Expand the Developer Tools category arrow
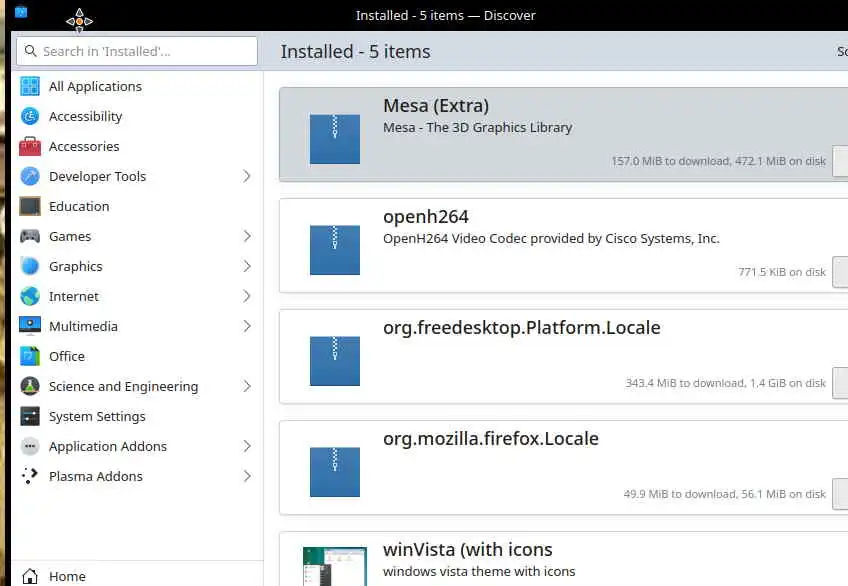The width and height of the screenshot is (848, 586). [247, 176]
